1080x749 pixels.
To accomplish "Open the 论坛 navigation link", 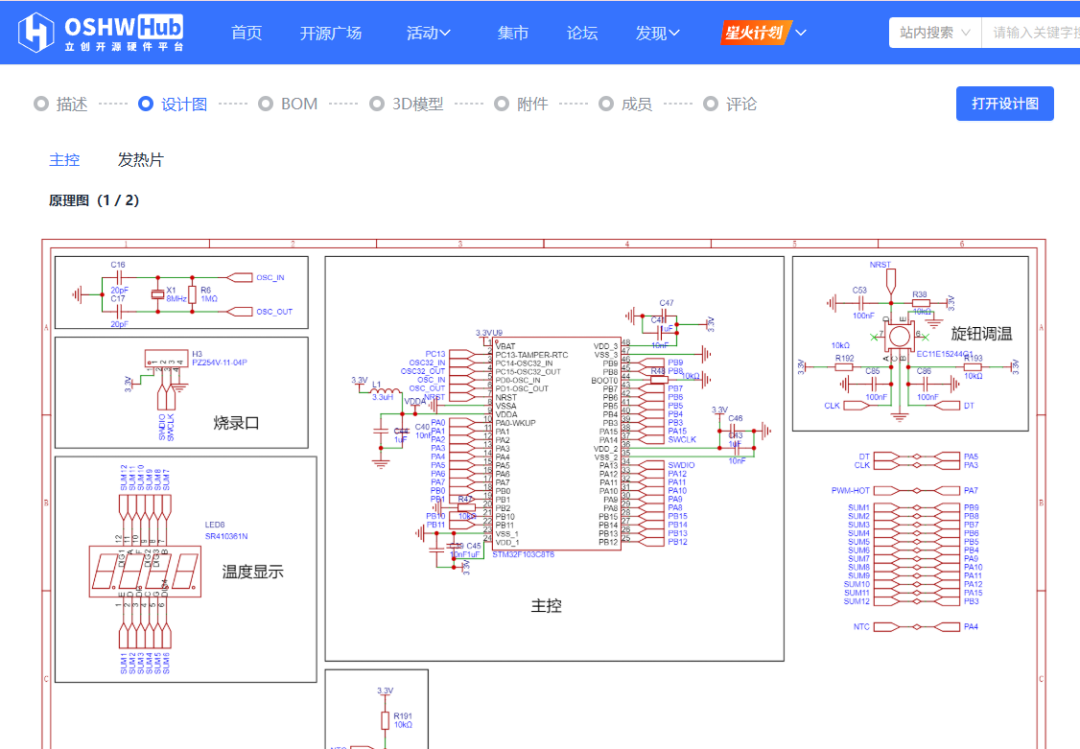I will (x=582, y=32).
